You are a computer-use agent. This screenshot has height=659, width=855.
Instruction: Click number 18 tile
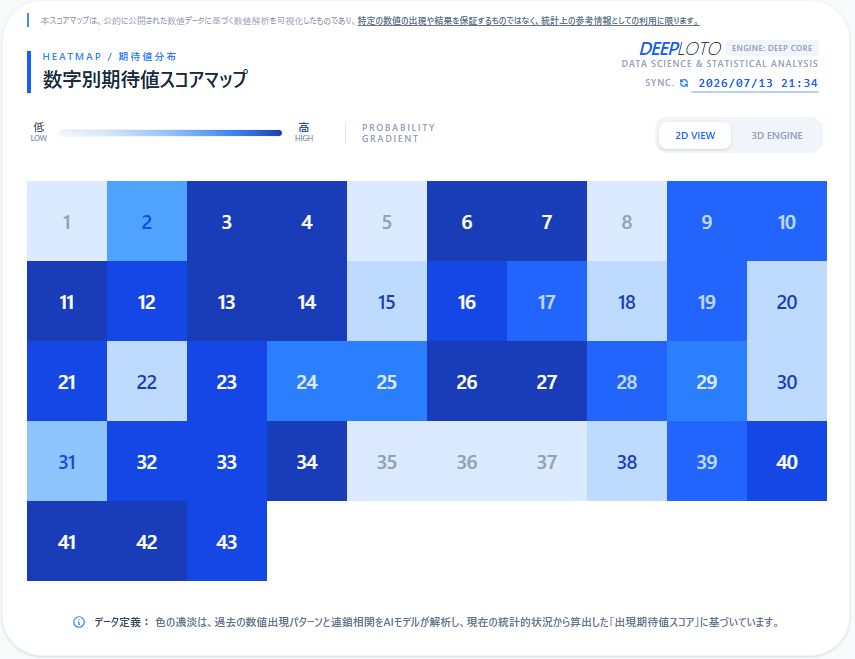tap(627, 301)
